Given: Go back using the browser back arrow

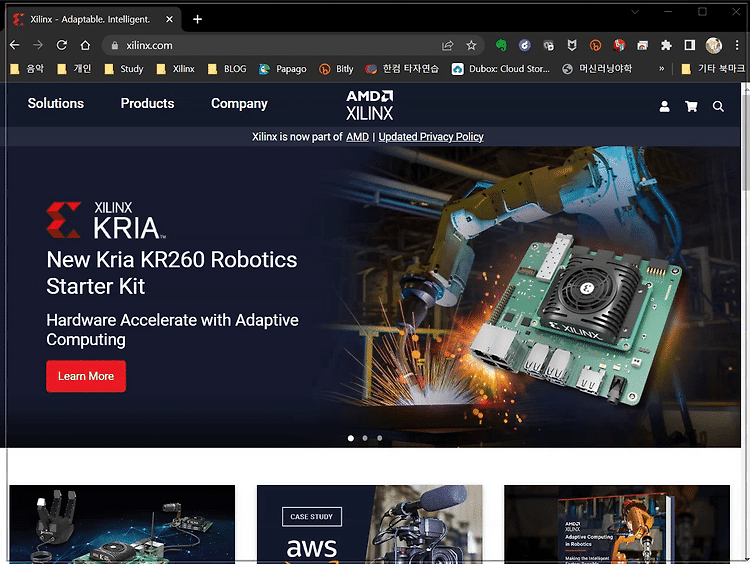Looking at the screenshot, I should 14,45.
